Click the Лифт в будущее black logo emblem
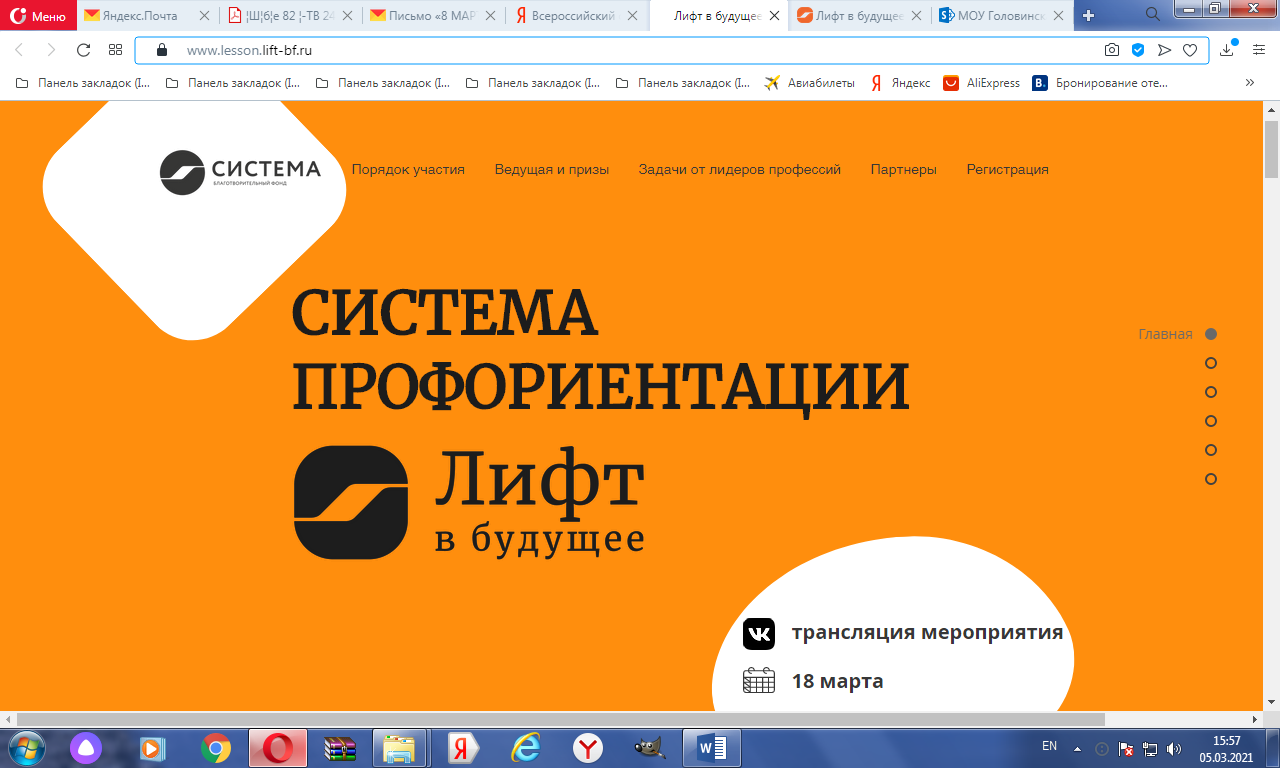 pos(351,502)
